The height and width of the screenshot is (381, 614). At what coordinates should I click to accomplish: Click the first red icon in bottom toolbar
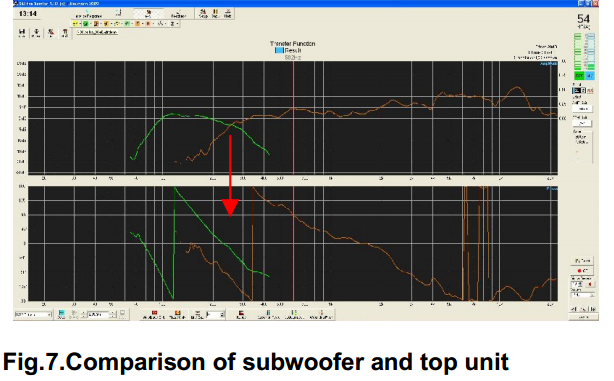[154, 314]
